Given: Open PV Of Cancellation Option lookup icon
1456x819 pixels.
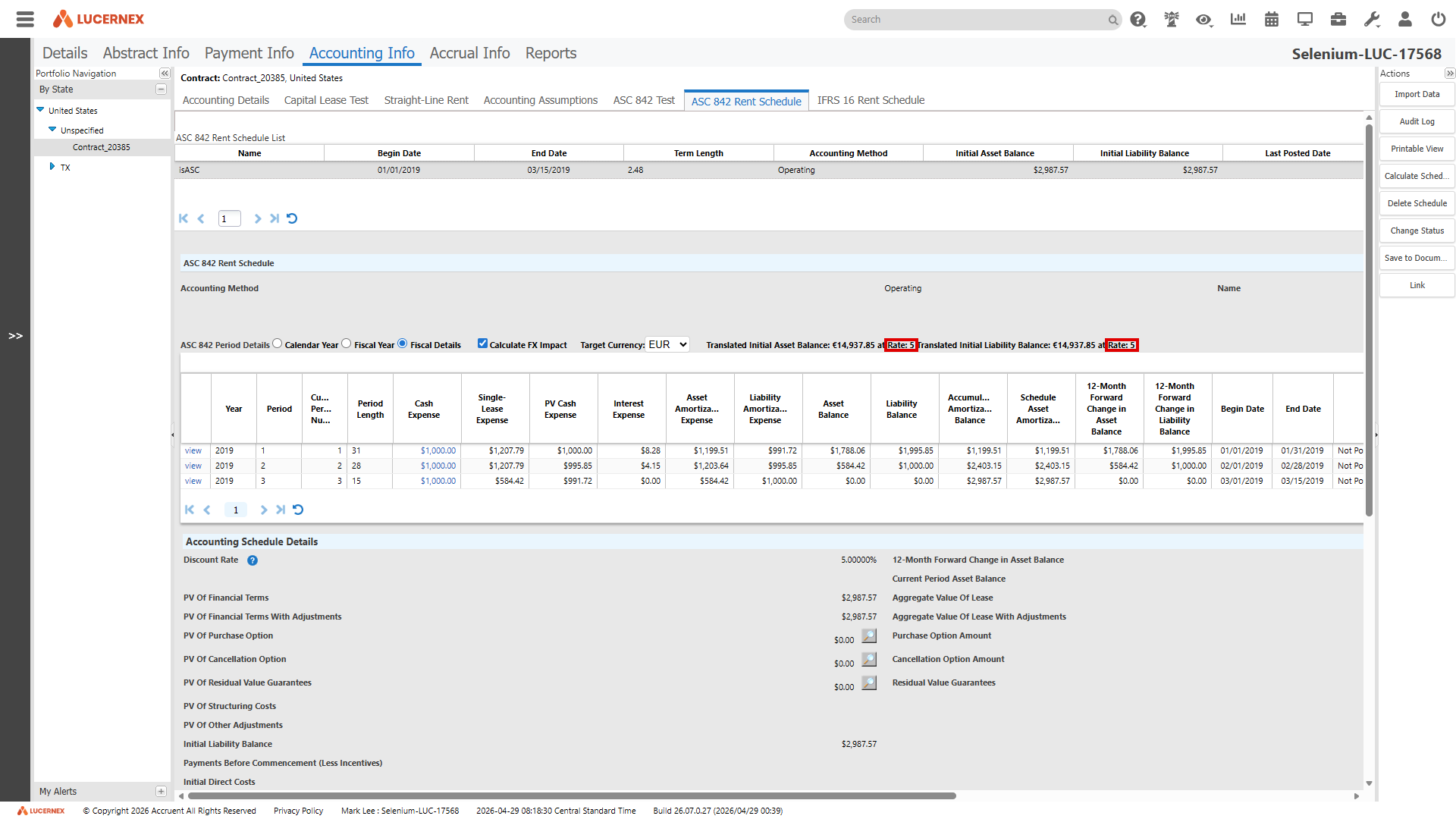Looking at the screenshot, I should (869, 659).
